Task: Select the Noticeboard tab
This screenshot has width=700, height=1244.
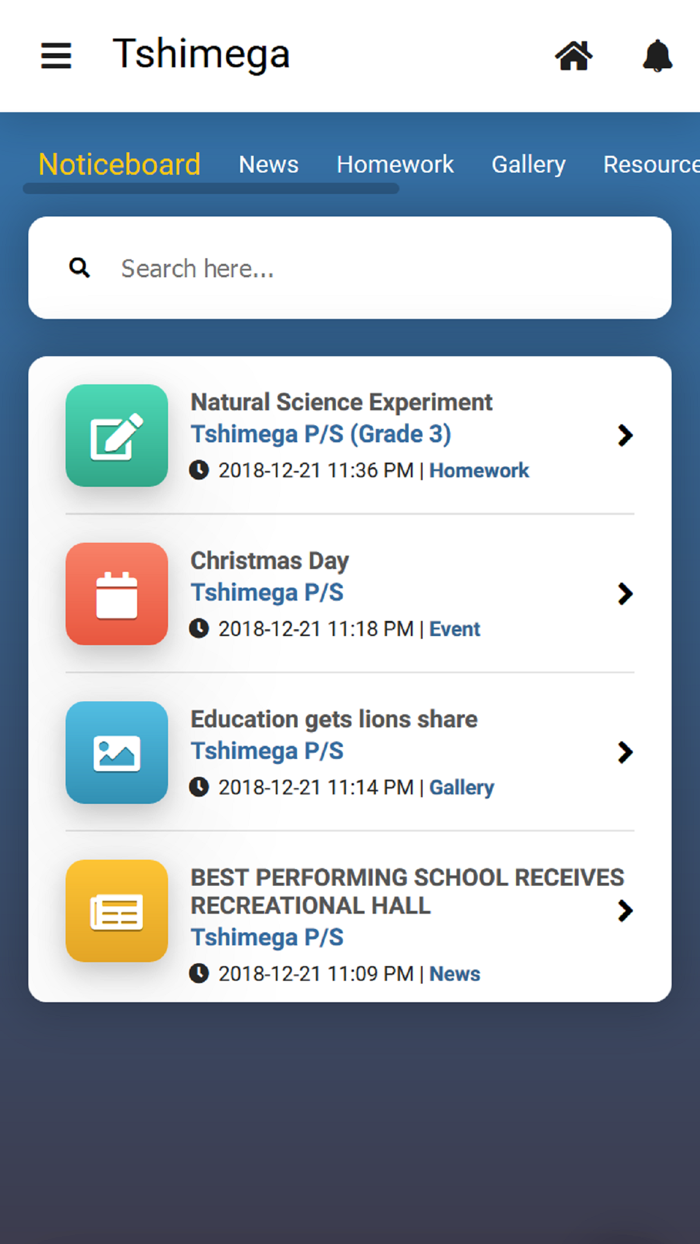Action: [119, 165]
